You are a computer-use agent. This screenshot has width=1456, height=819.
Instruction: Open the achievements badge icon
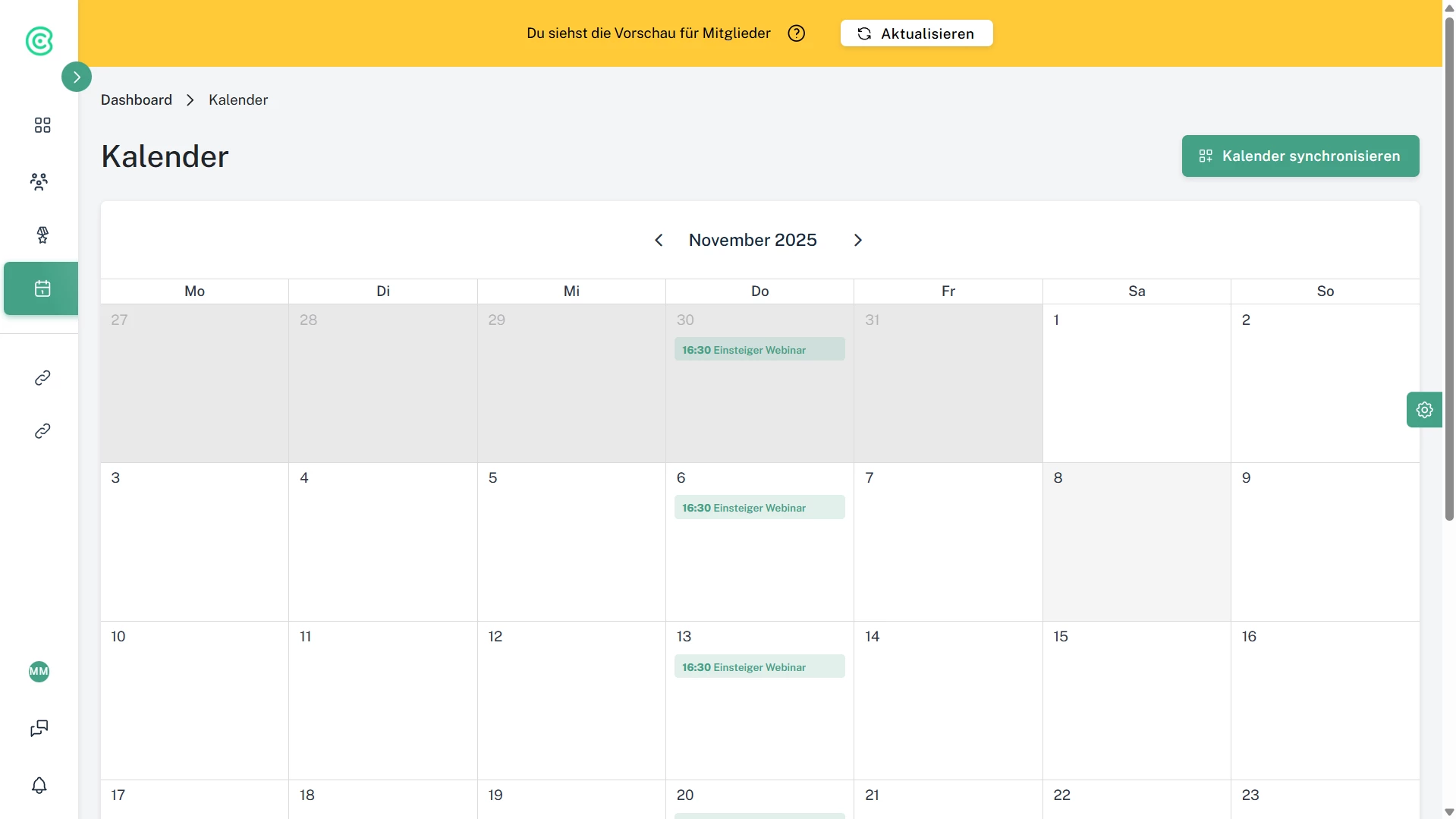(x=42, y=235)
